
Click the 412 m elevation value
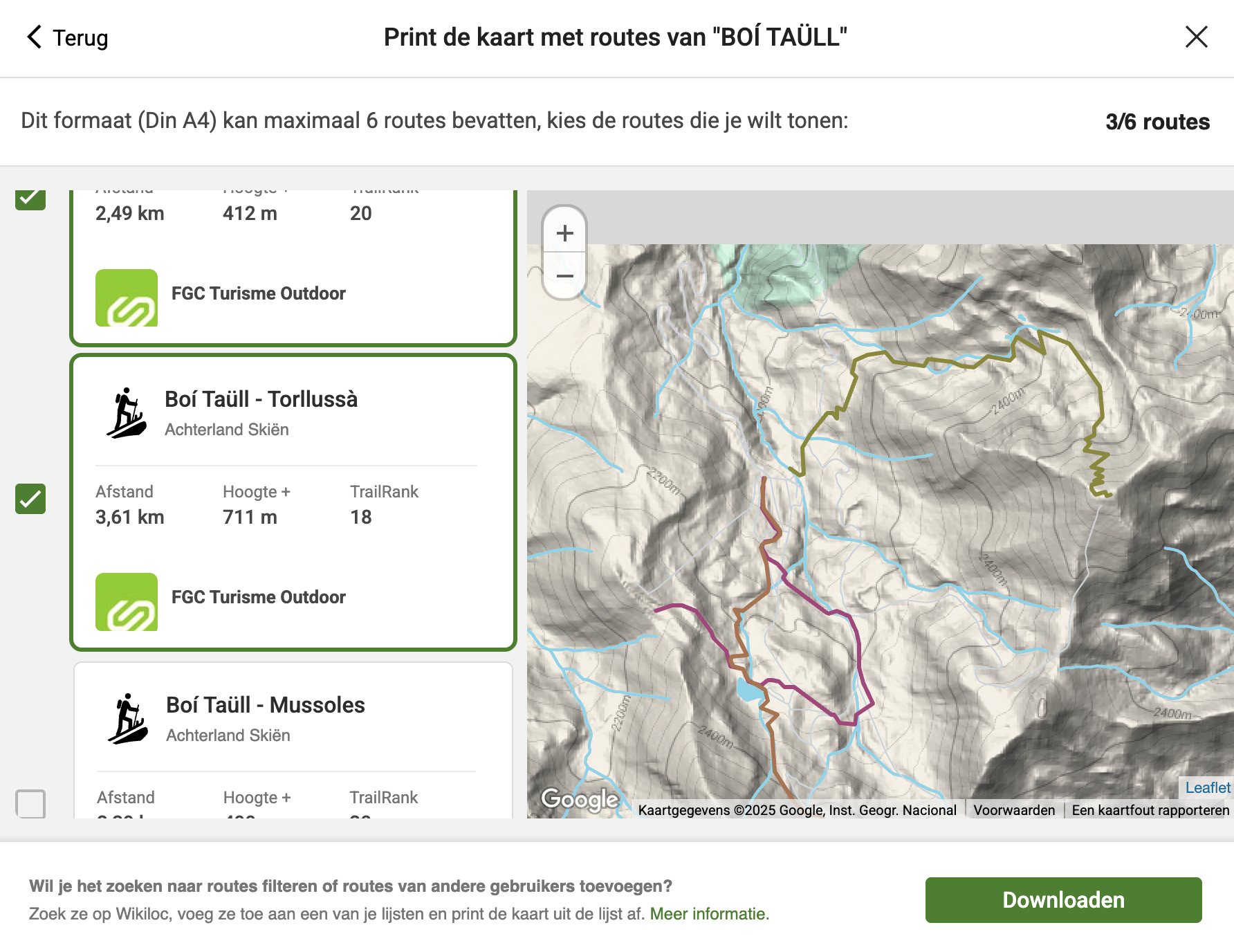tap(250, 213)
